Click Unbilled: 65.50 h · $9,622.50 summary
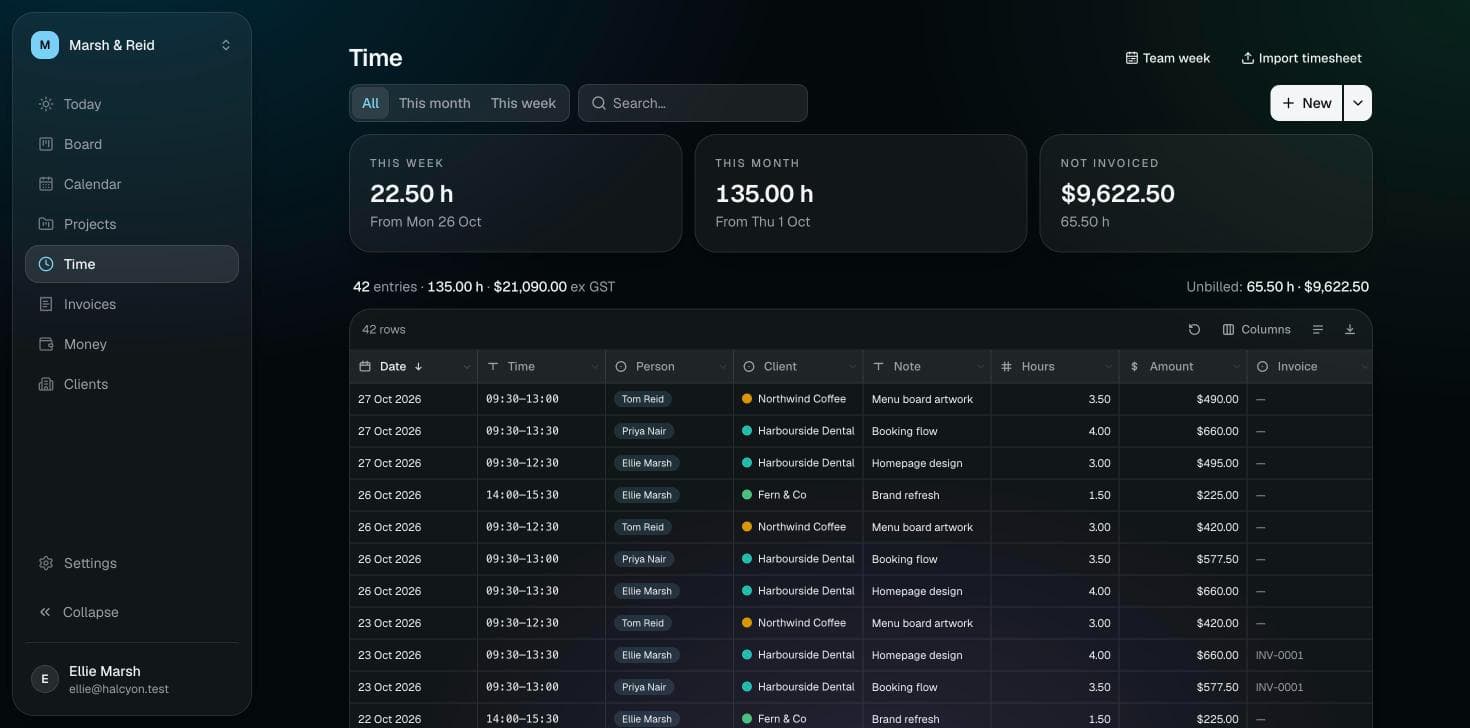Screen dimensions: 1470x728 (x=1277, y=287)
